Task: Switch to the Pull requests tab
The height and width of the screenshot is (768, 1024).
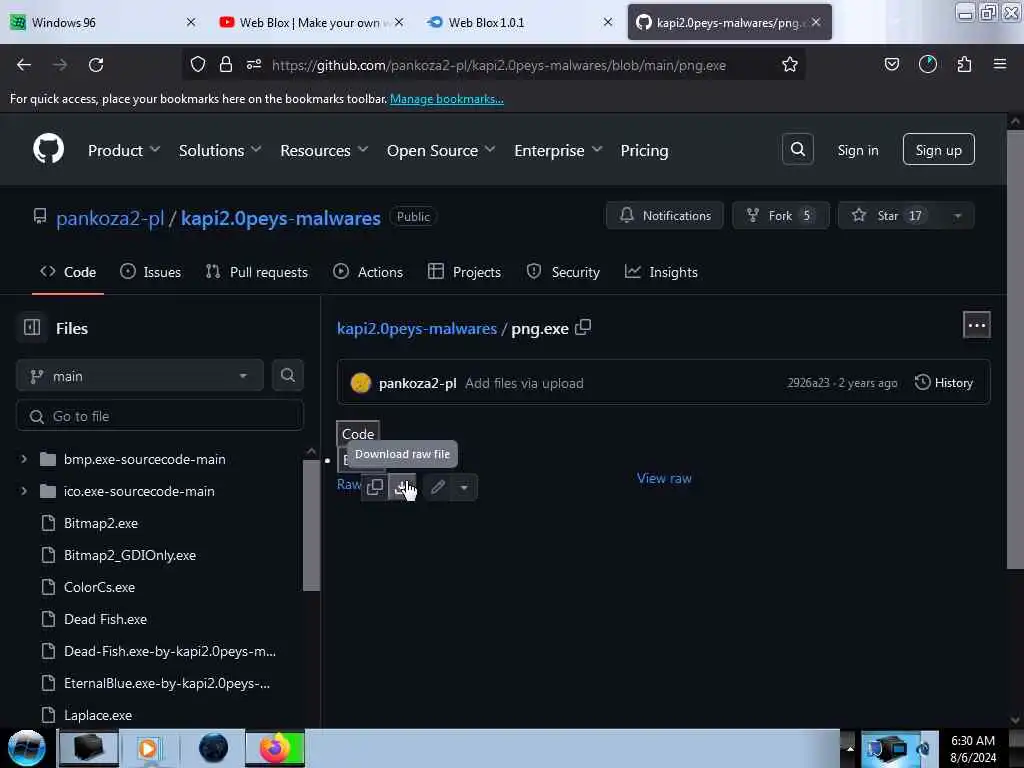Action: tap(257, 272)
